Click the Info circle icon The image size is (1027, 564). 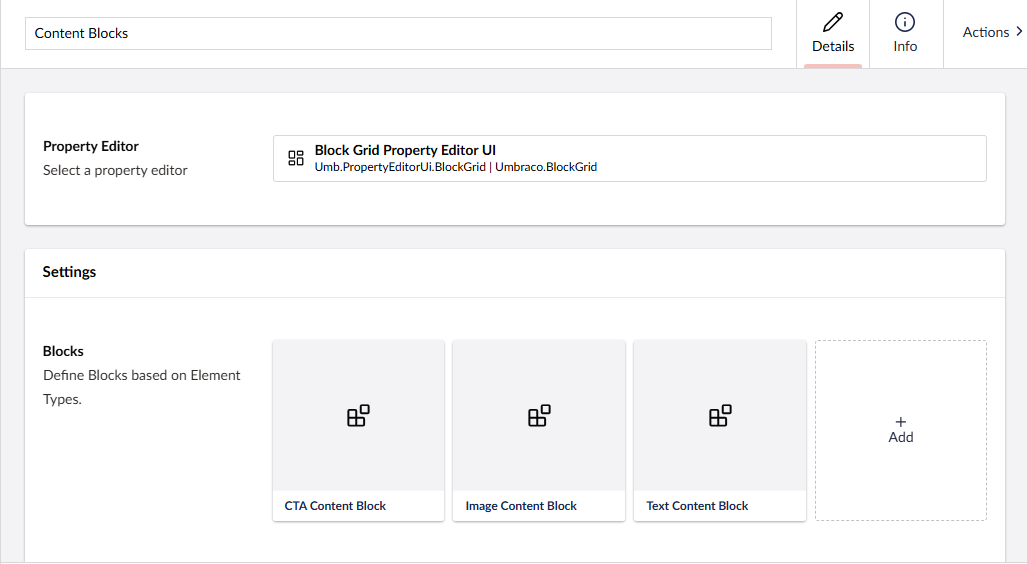click(x=905, y=22)
